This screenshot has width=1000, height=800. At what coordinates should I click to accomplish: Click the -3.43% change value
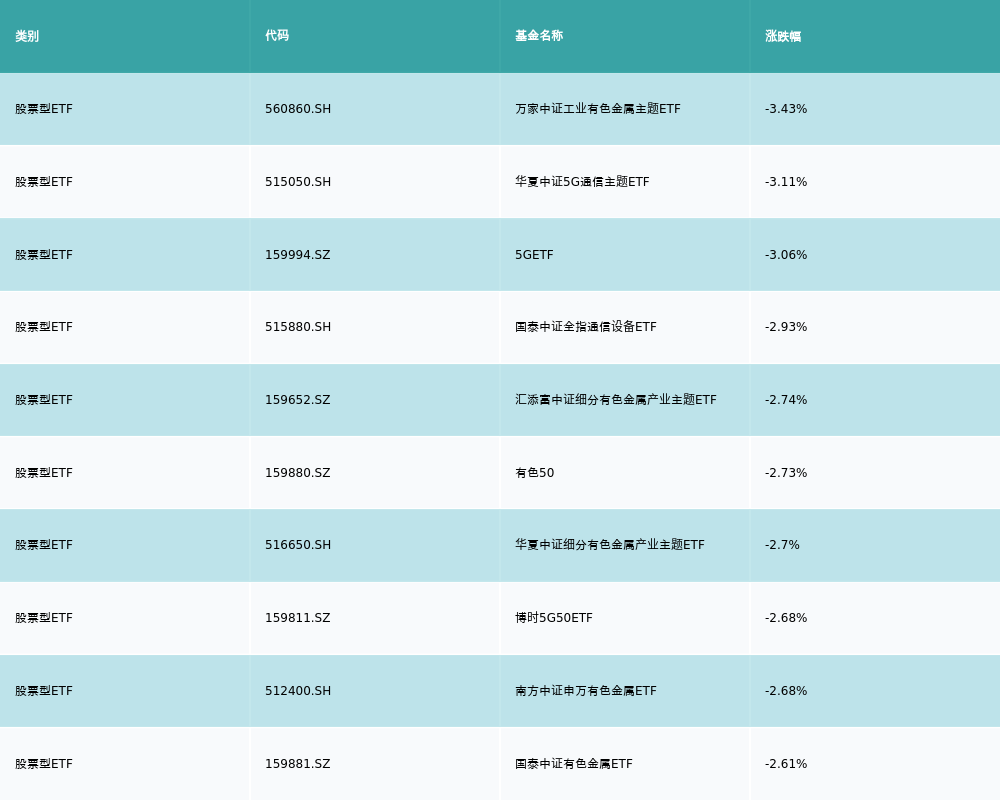coord(786,109)
